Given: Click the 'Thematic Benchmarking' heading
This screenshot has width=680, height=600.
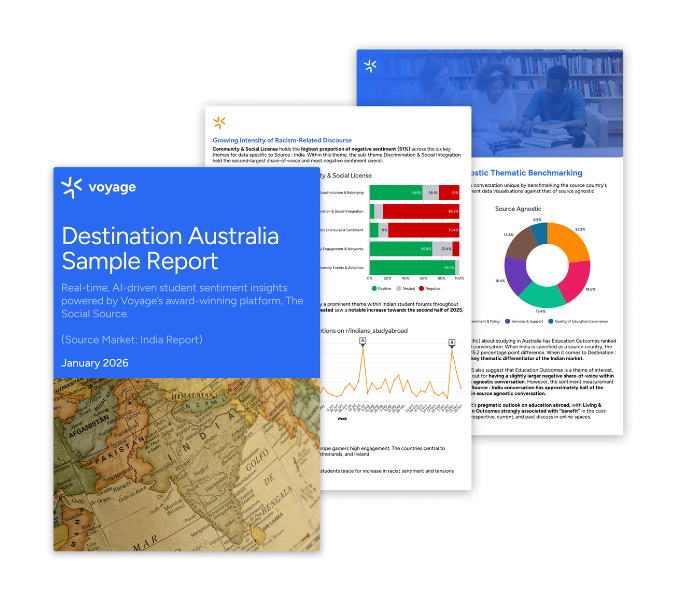Looking at the screenshot, I should (536, 173).
